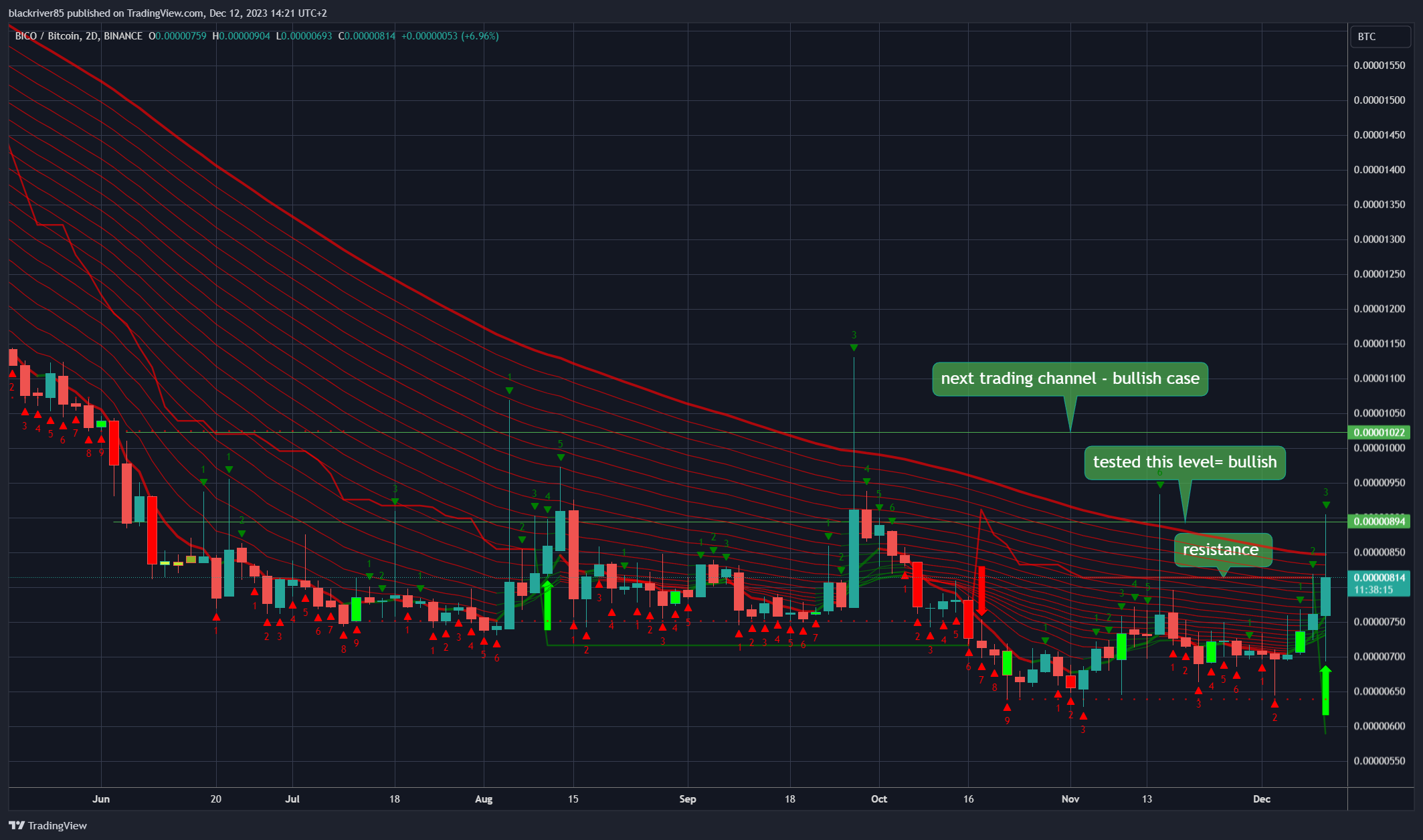Click the Jun label on time axis

coord(101,799)
